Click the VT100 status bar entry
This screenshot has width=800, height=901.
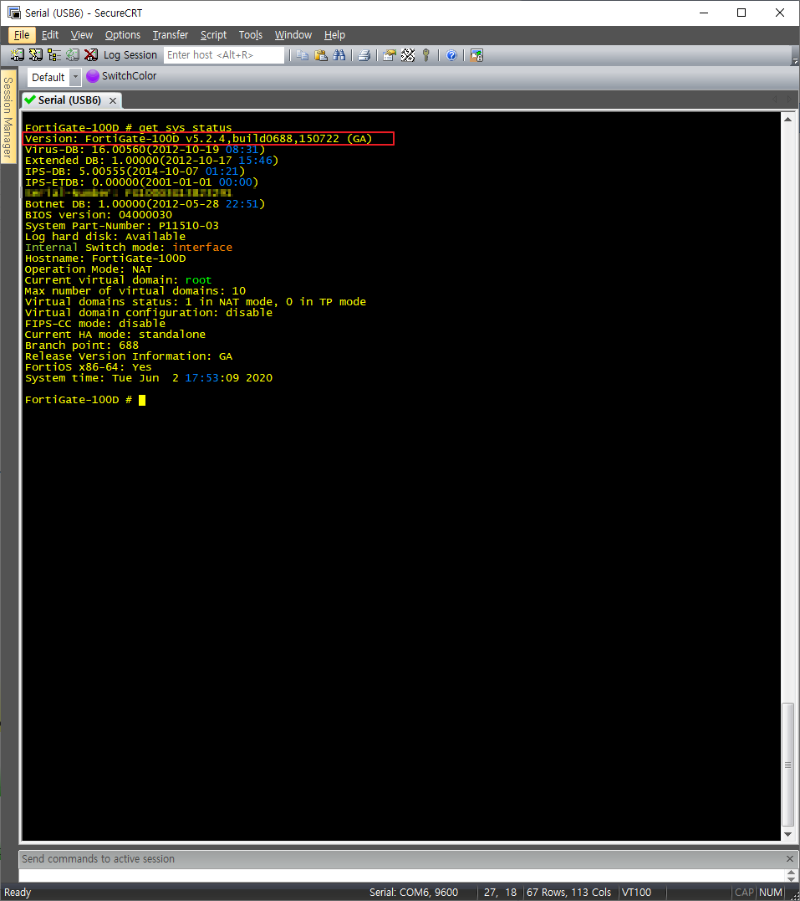coord(637,892)
